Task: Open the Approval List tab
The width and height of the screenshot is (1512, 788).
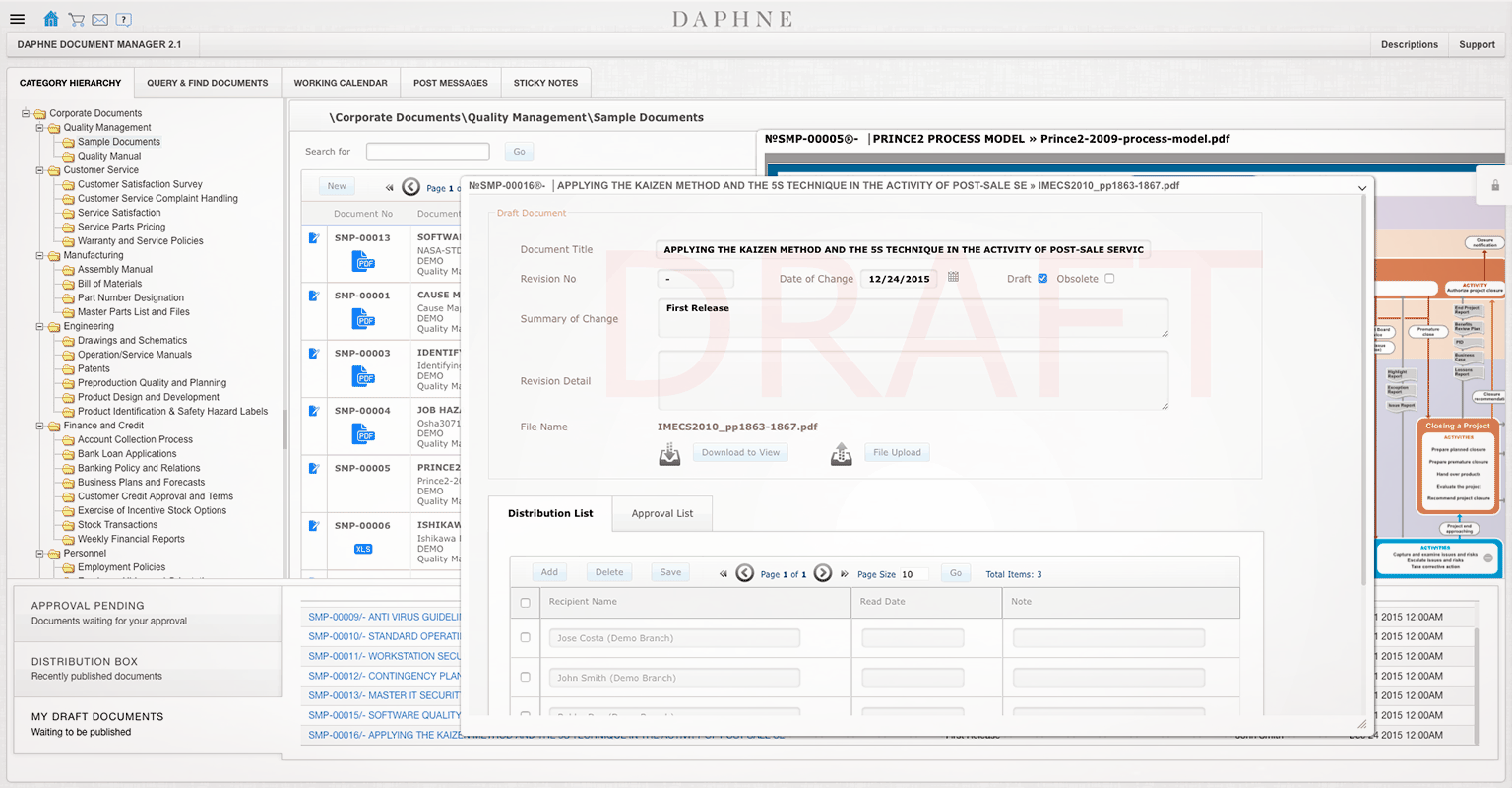Action: [662, 513]
